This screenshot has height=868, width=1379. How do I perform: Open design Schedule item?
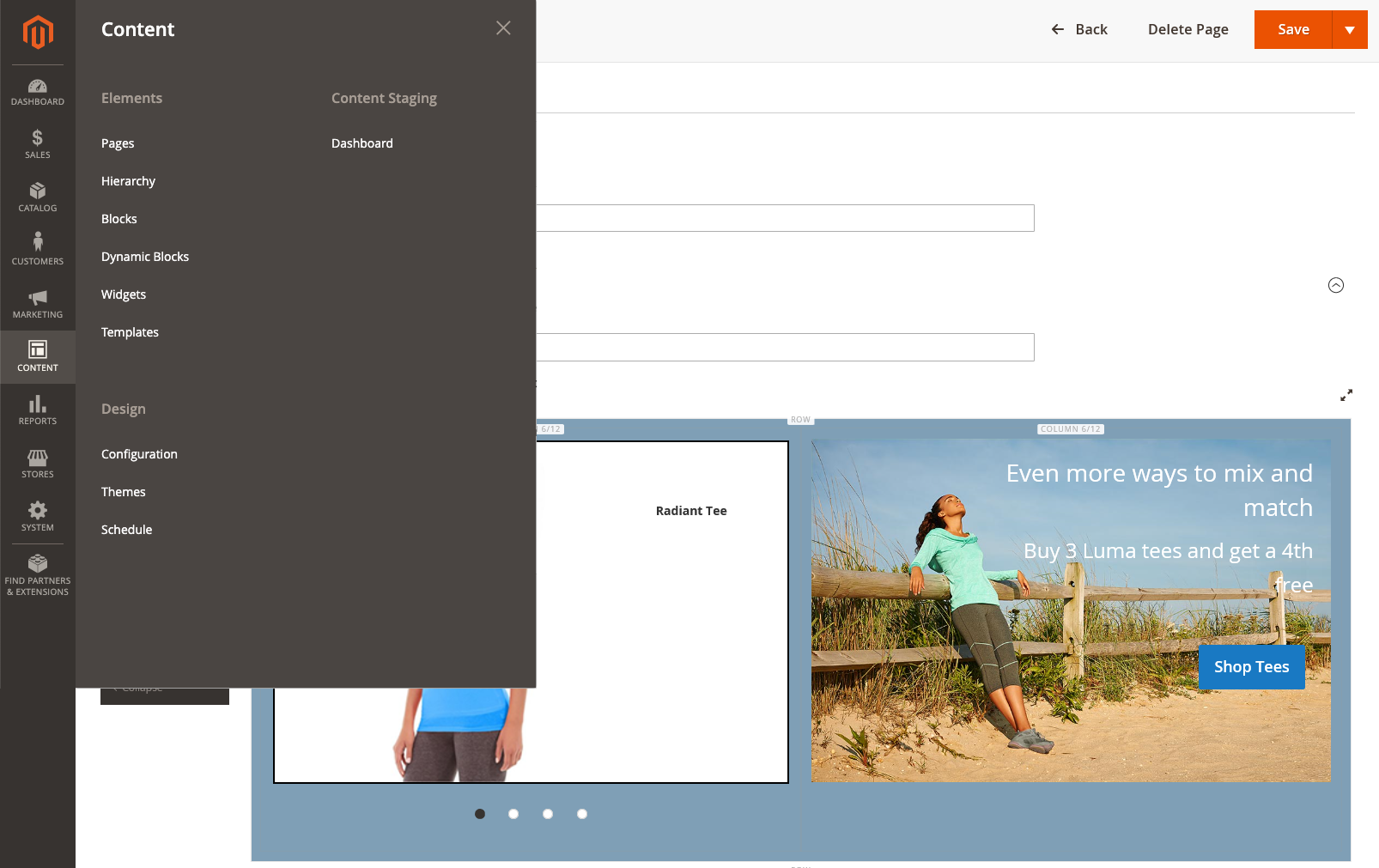[x=126, y=530]
